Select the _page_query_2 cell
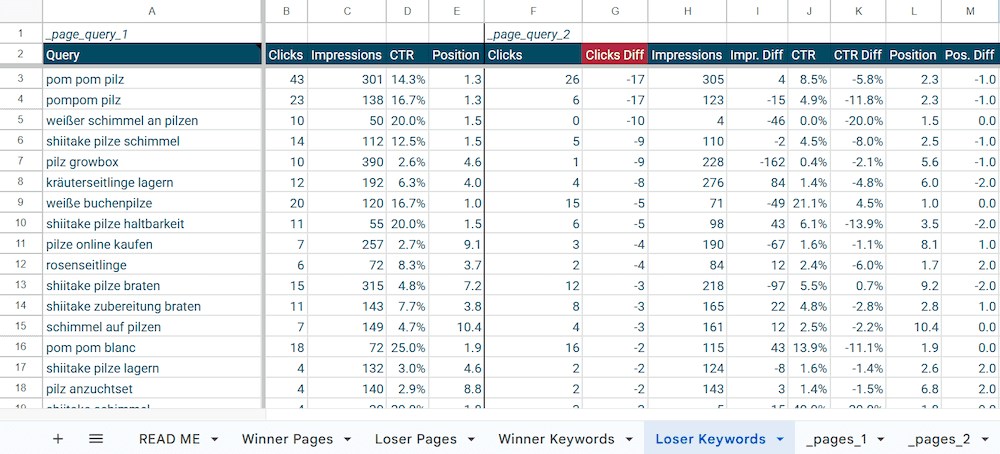The width and height of the screenshot is (1000, 454). [533, 34]
